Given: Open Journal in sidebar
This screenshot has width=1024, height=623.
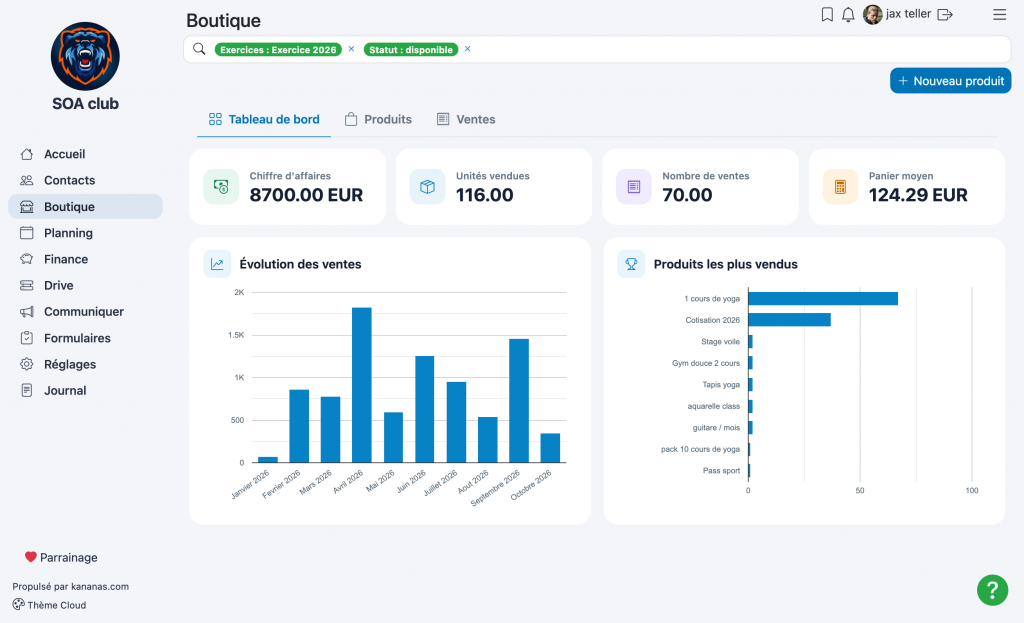Looking at the screenshot, I should 85,391.
